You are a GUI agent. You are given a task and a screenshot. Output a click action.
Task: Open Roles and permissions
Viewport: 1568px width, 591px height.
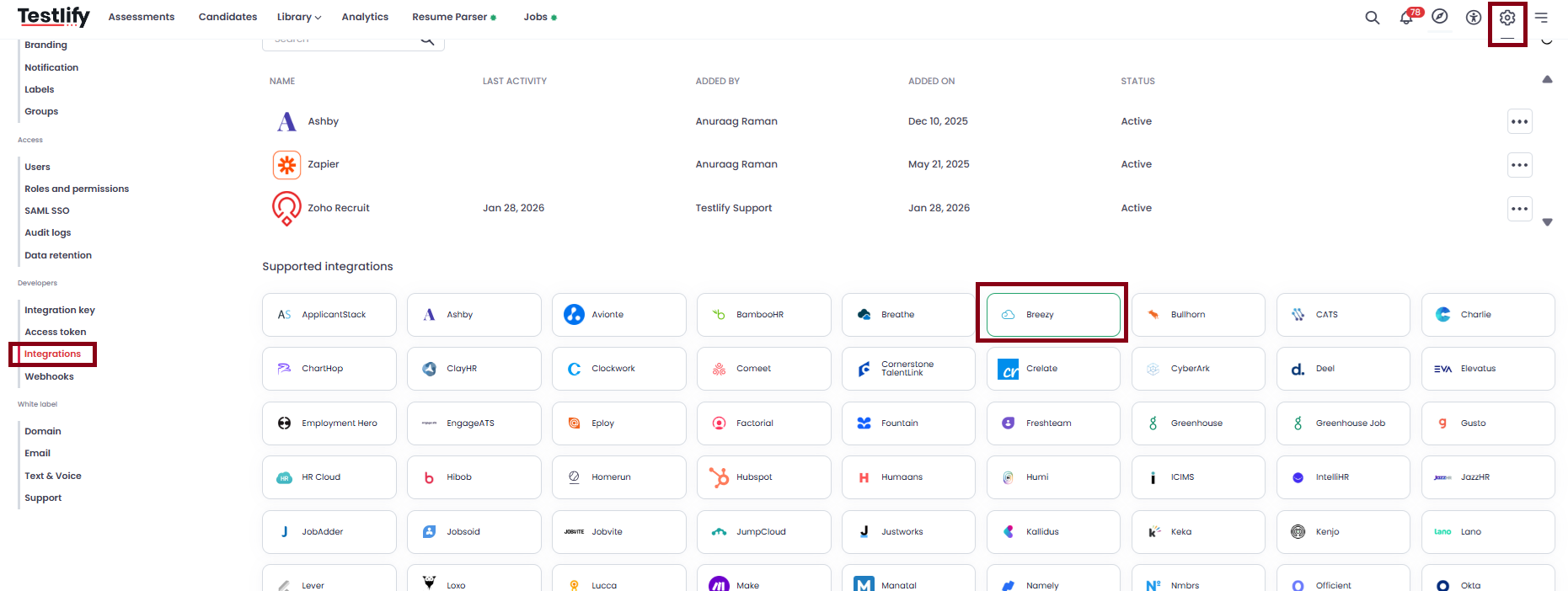point(77,189)
